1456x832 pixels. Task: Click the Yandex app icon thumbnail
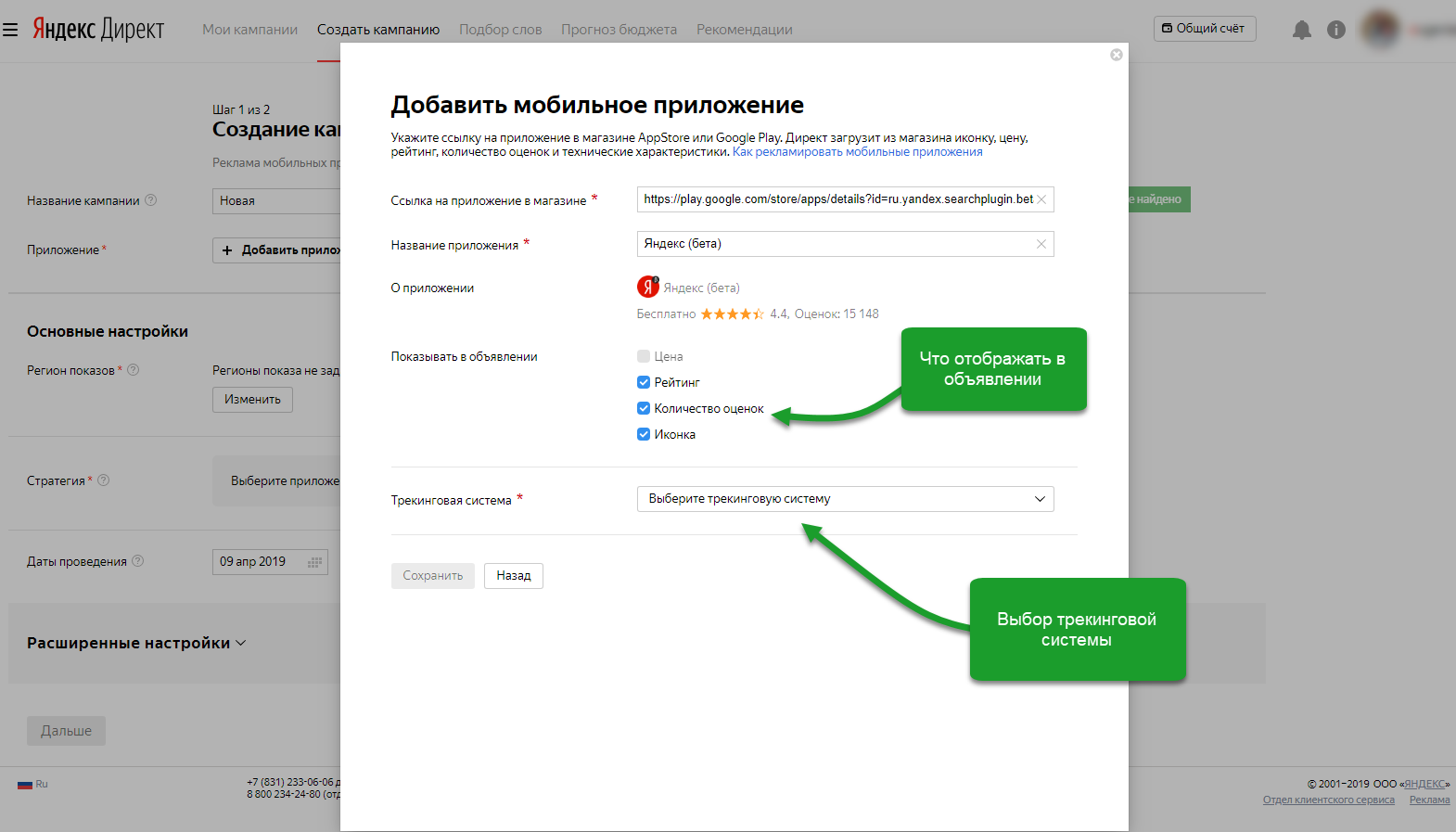647,288
